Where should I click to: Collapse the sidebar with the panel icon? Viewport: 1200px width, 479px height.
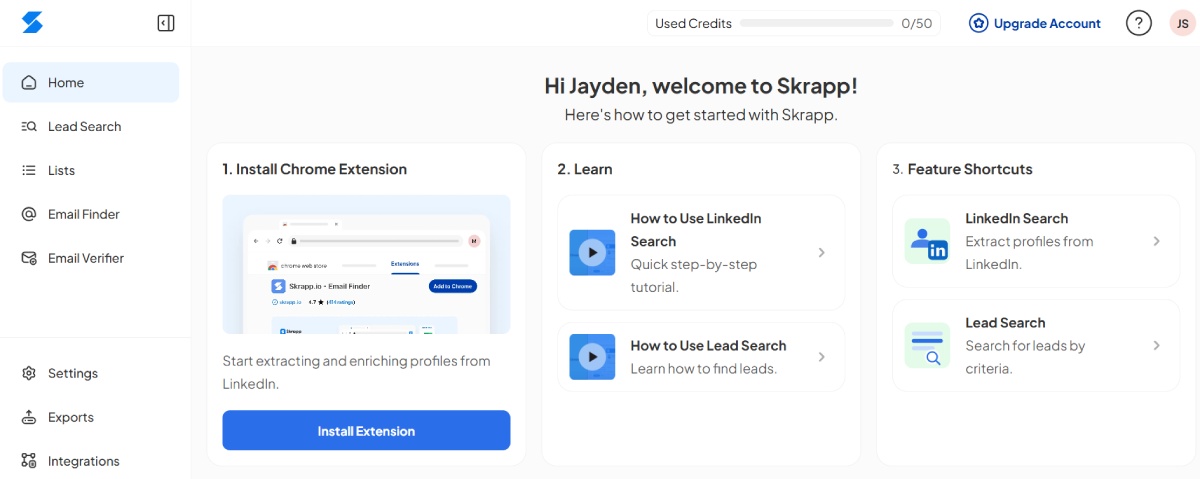[x=166, y=23]
